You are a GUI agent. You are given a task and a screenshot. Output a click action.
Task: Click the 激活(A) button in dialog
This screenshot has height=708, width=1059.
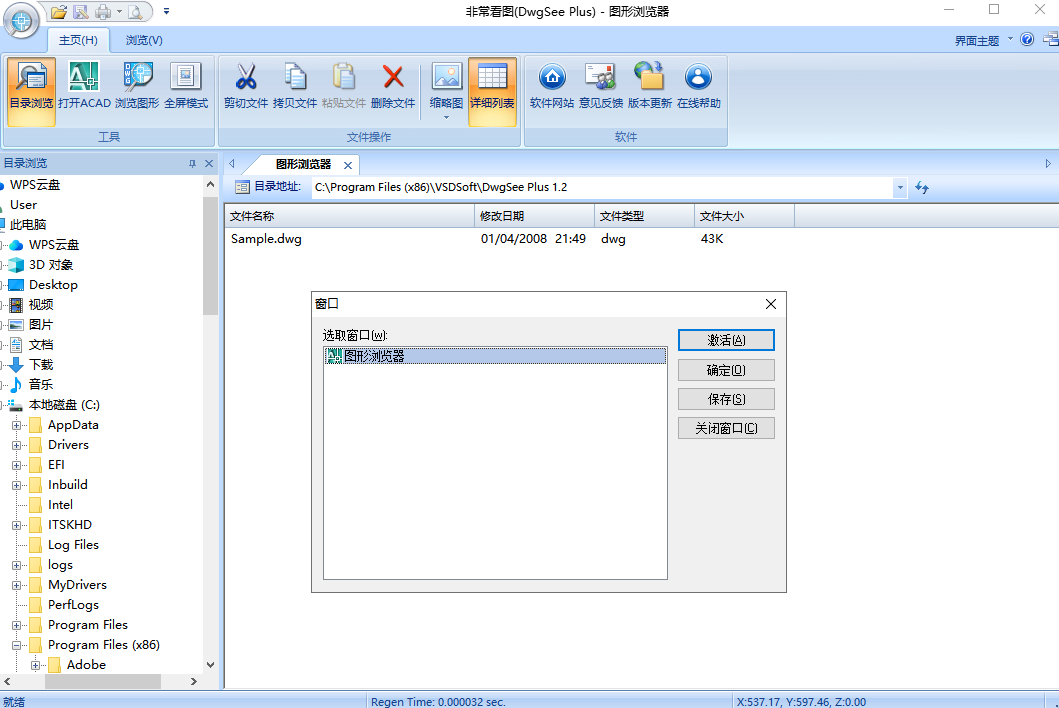tap(726, 340)
